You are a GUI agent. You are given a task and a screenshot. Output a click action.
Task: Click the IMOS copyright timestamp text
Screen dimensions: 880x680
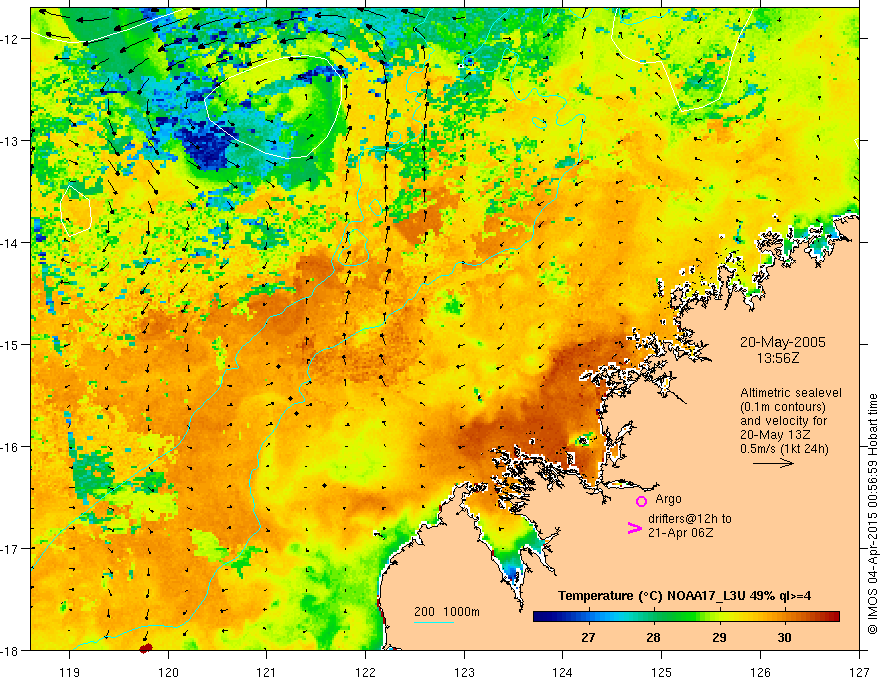[872, 514]
